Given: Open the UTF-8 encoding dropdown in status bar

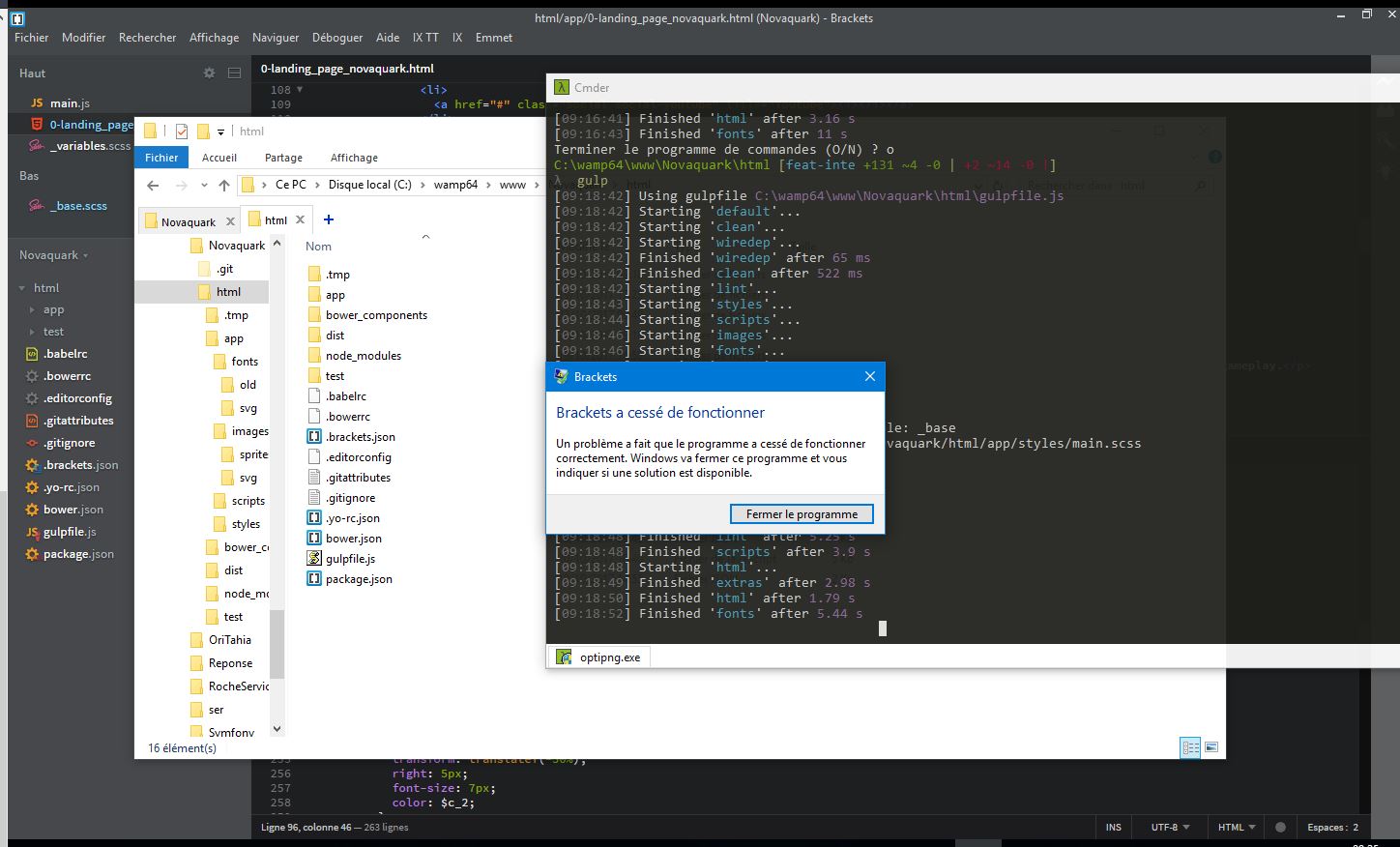Looking at the screenshot, I should click(1168, 828).
